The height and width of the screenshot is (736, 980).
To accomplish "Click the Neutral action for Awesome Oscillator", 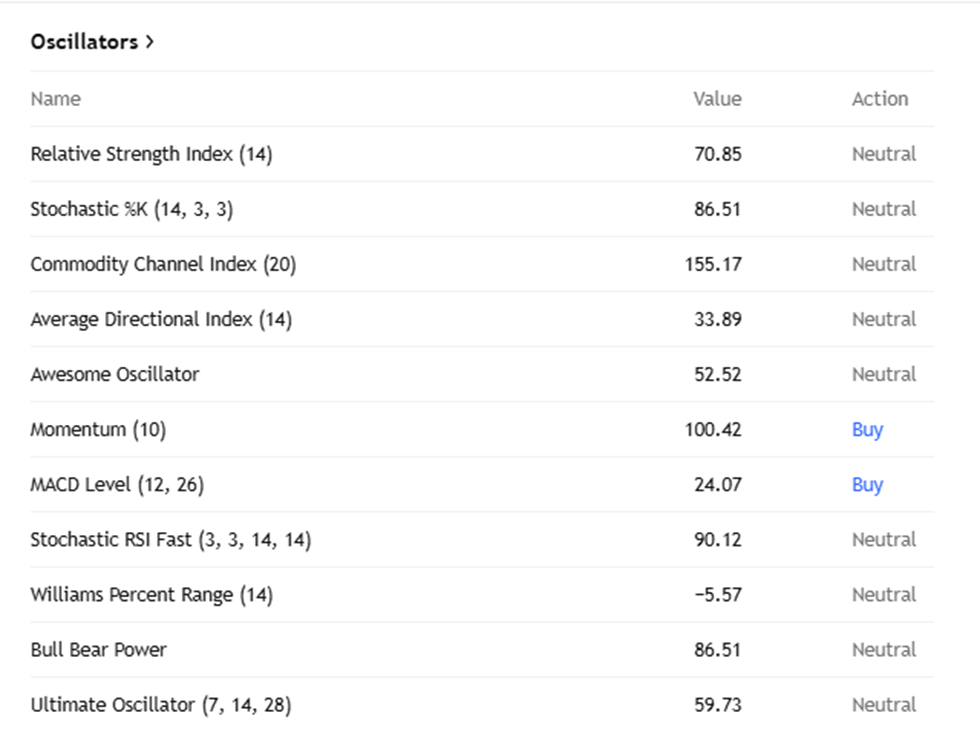I will click(x=884, y=374).
